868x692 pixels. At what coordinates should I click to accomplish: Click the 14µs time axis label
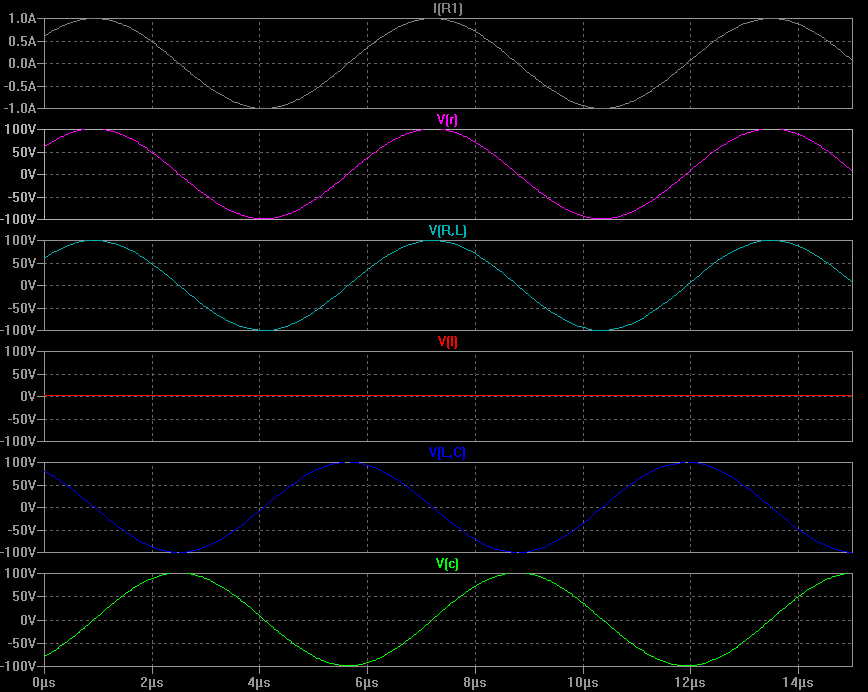pos(798,682)
